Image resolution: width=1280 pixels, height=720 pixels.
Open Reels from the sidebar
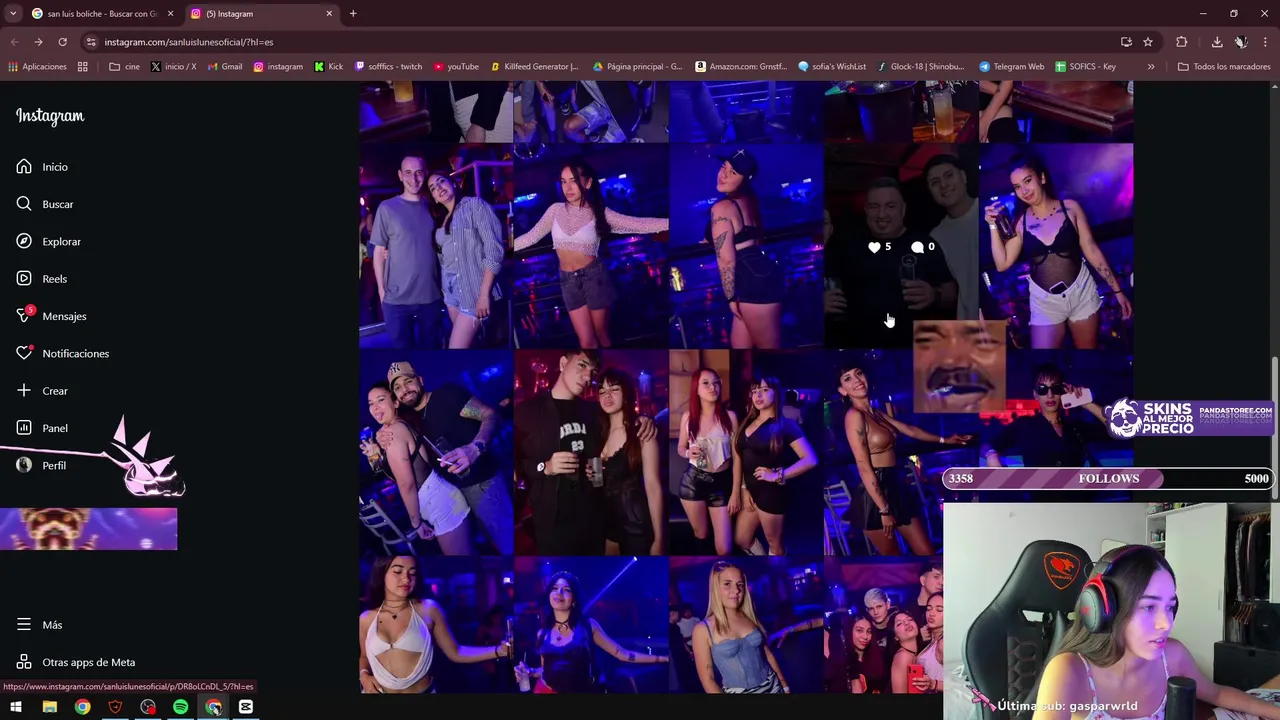click(42, 279)
